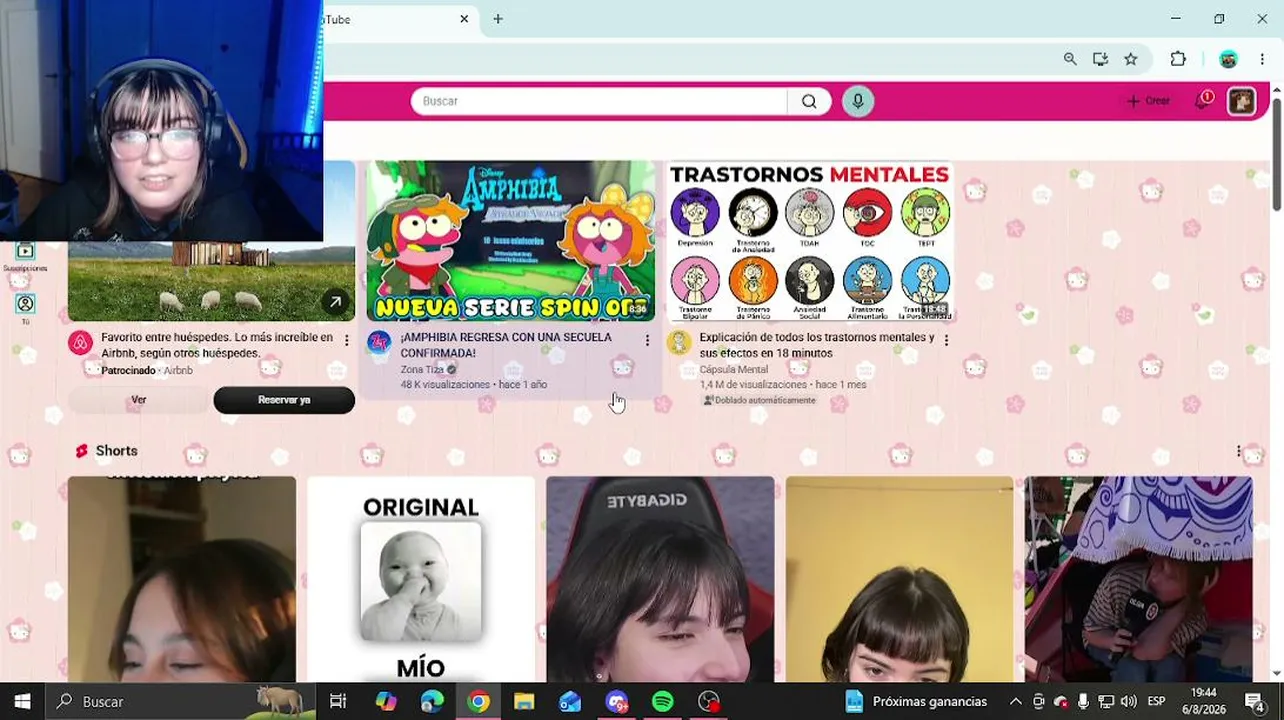Screen dimensions: 1284x720
Task: Open the Airbnb ad headline Favorito entre huéspedes
Action: coord(217,345)
